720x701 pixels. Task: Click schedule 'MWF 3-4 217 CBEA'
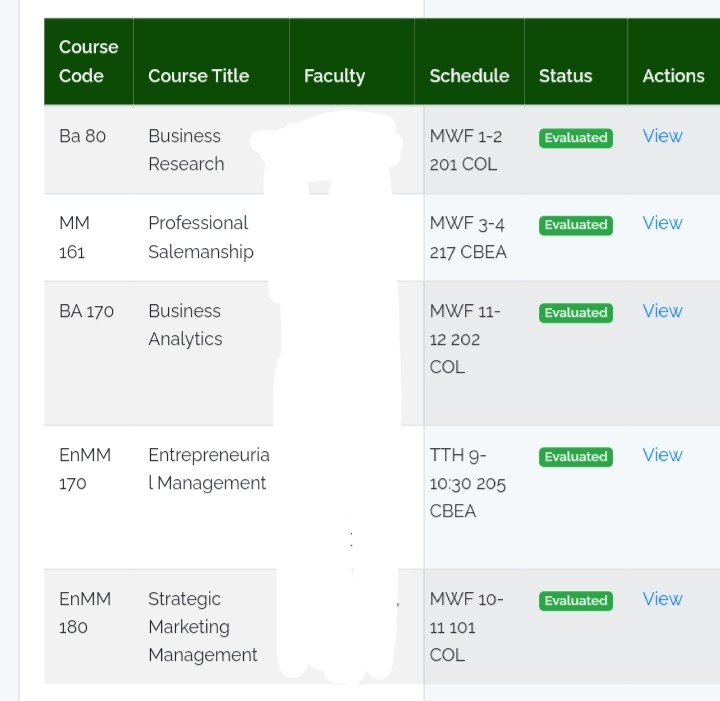[x=468, y=237]
